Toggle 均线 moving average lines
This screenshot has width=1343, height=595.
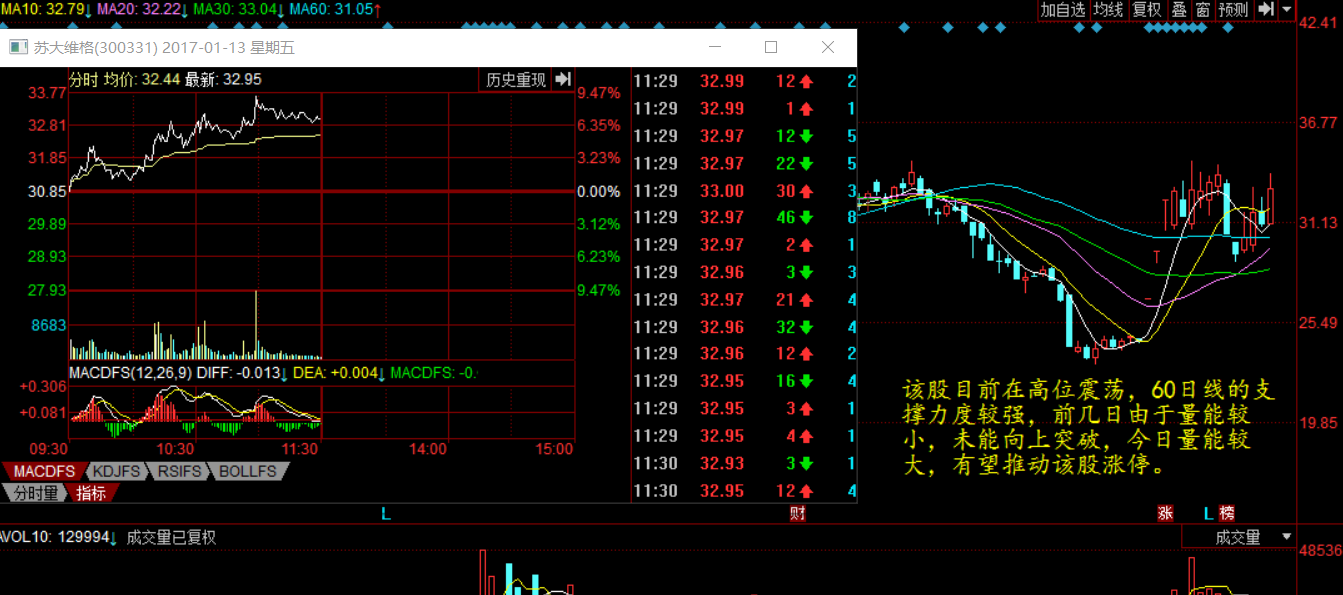coord(1108,9)
